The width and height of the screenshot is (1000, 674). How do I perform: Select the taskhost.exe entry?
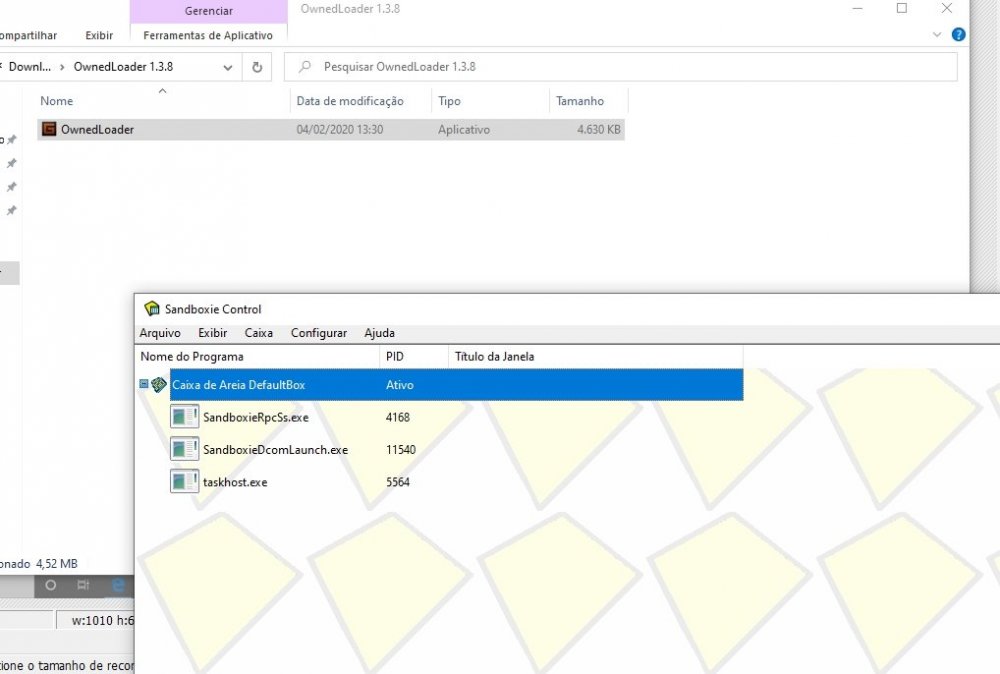tap(235, 482)
